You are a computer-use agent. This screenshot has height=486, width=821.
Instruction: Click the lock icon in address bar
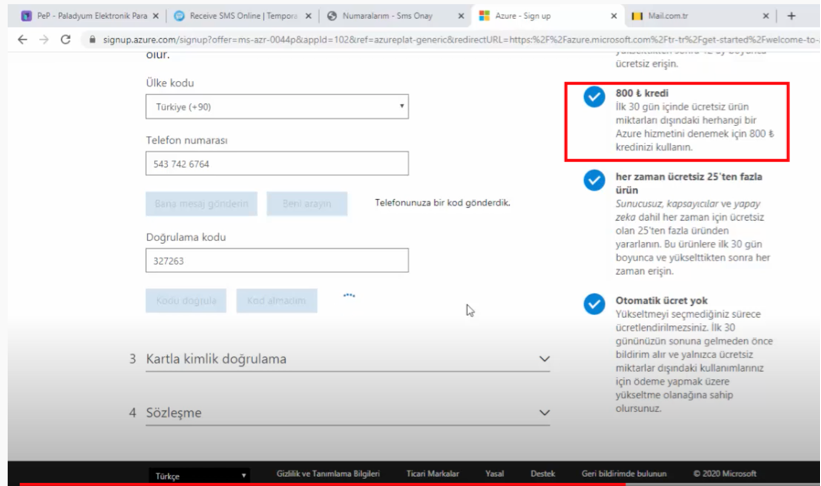point(92,39)
